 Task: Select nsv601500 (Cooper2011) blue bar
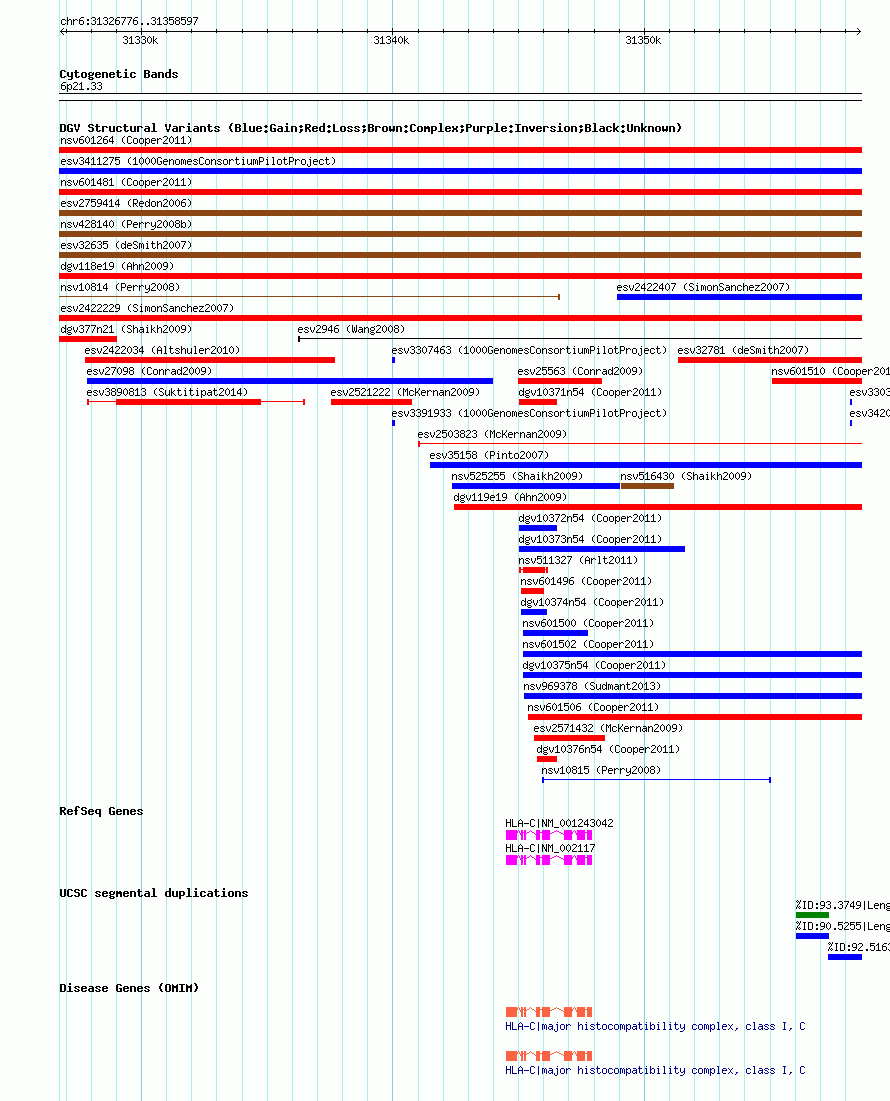tap(555, 635)
